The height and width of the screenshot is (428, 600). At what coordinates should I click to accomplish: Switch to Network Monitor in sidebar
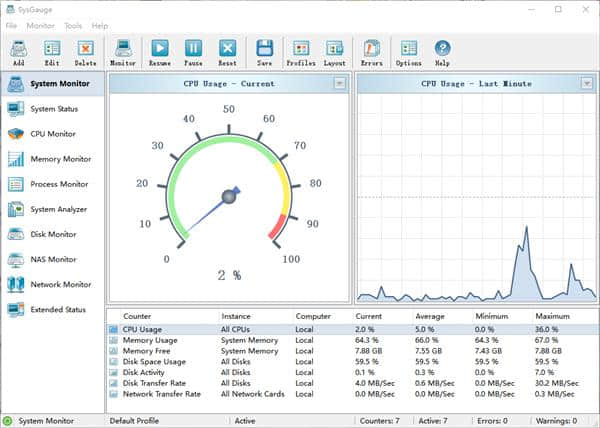(x=60, y=285)
